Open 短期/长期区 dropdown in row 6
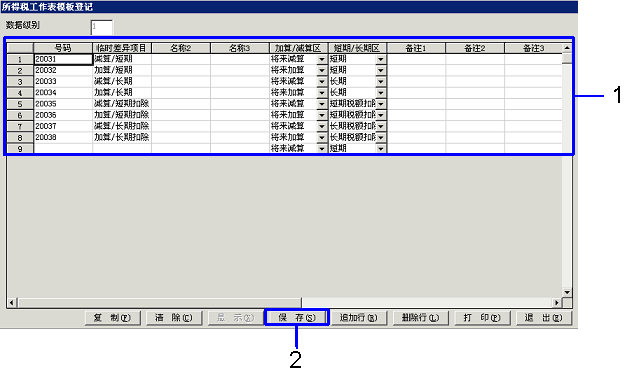The image size is (624, 375). [x=381, y=115]
